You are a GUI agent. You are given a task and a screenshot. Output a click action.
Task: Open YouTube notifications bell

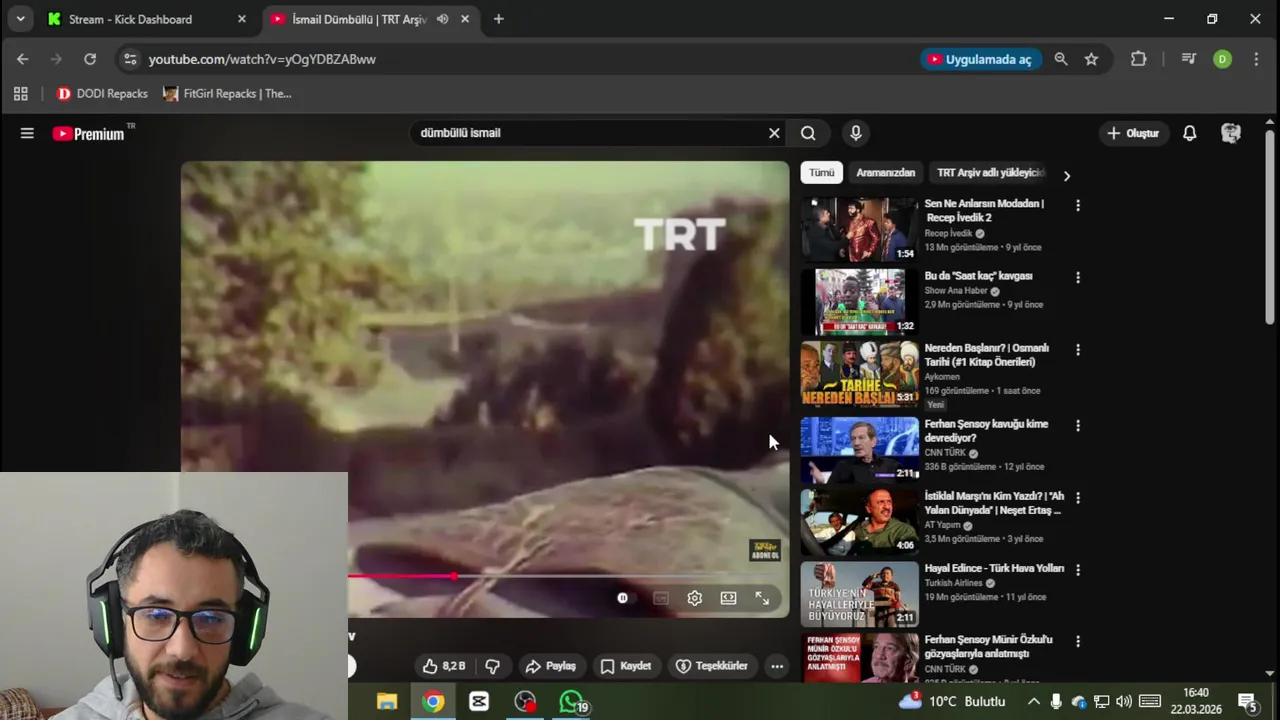point(1189,133)
